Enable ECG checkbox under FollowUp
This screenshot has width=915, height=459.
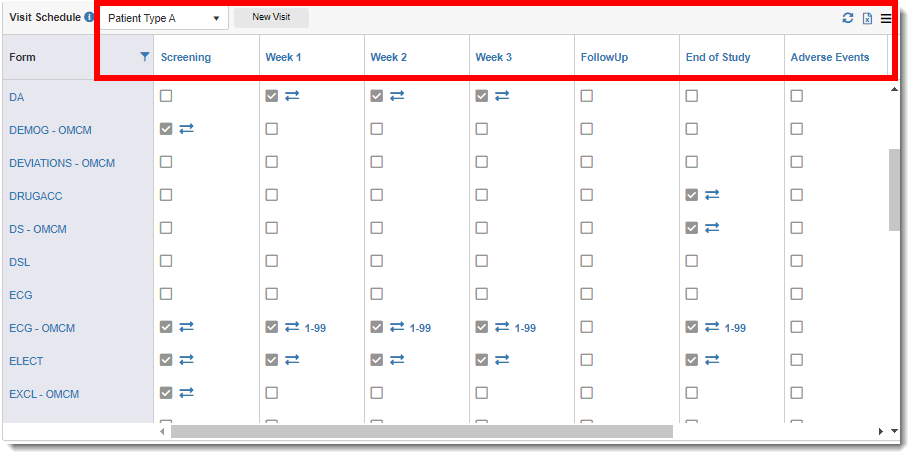(587, 294)
